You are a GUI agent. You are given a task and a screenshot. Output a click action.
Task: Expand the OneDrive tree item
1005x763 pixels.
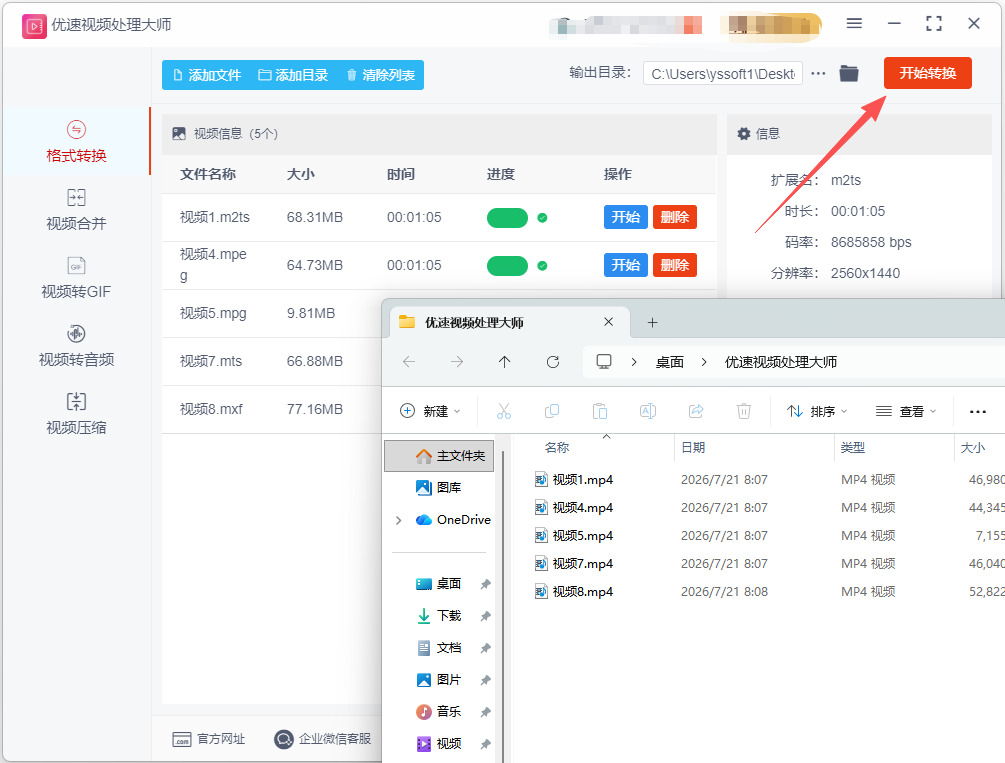click(x=399, y=520)
